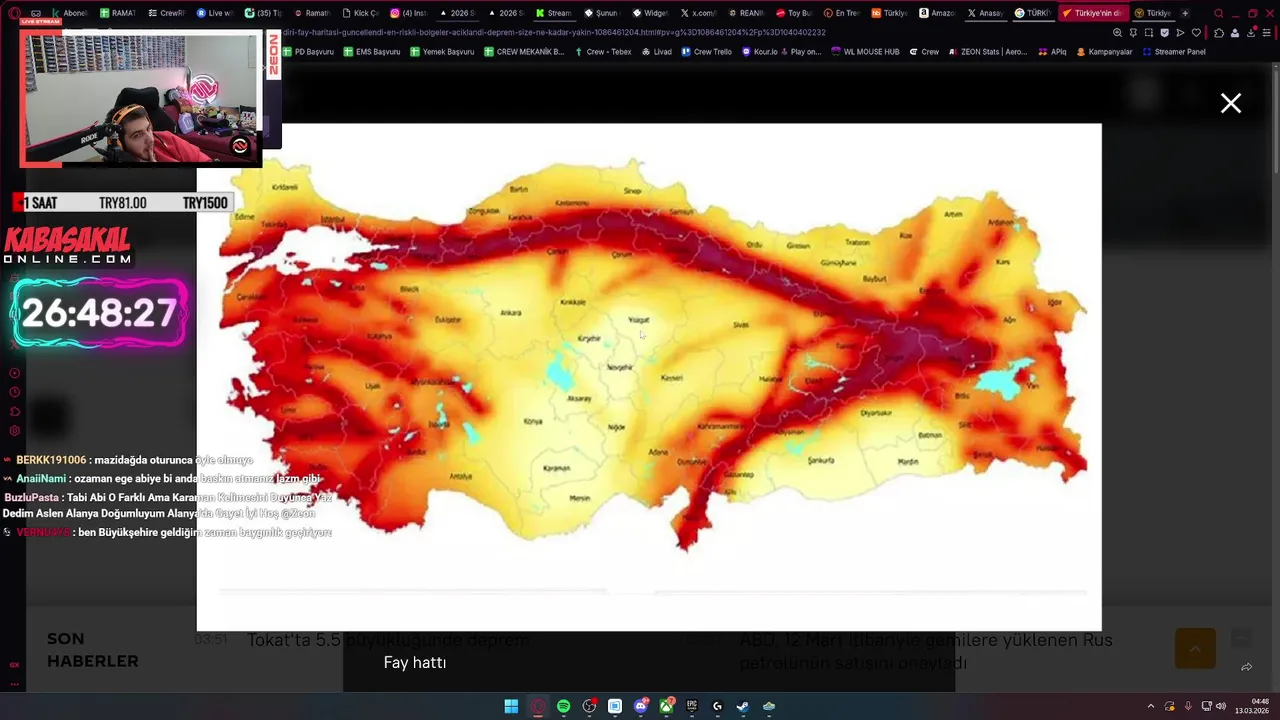Open the Kampanyalar bookmark

pos(1105,52)
